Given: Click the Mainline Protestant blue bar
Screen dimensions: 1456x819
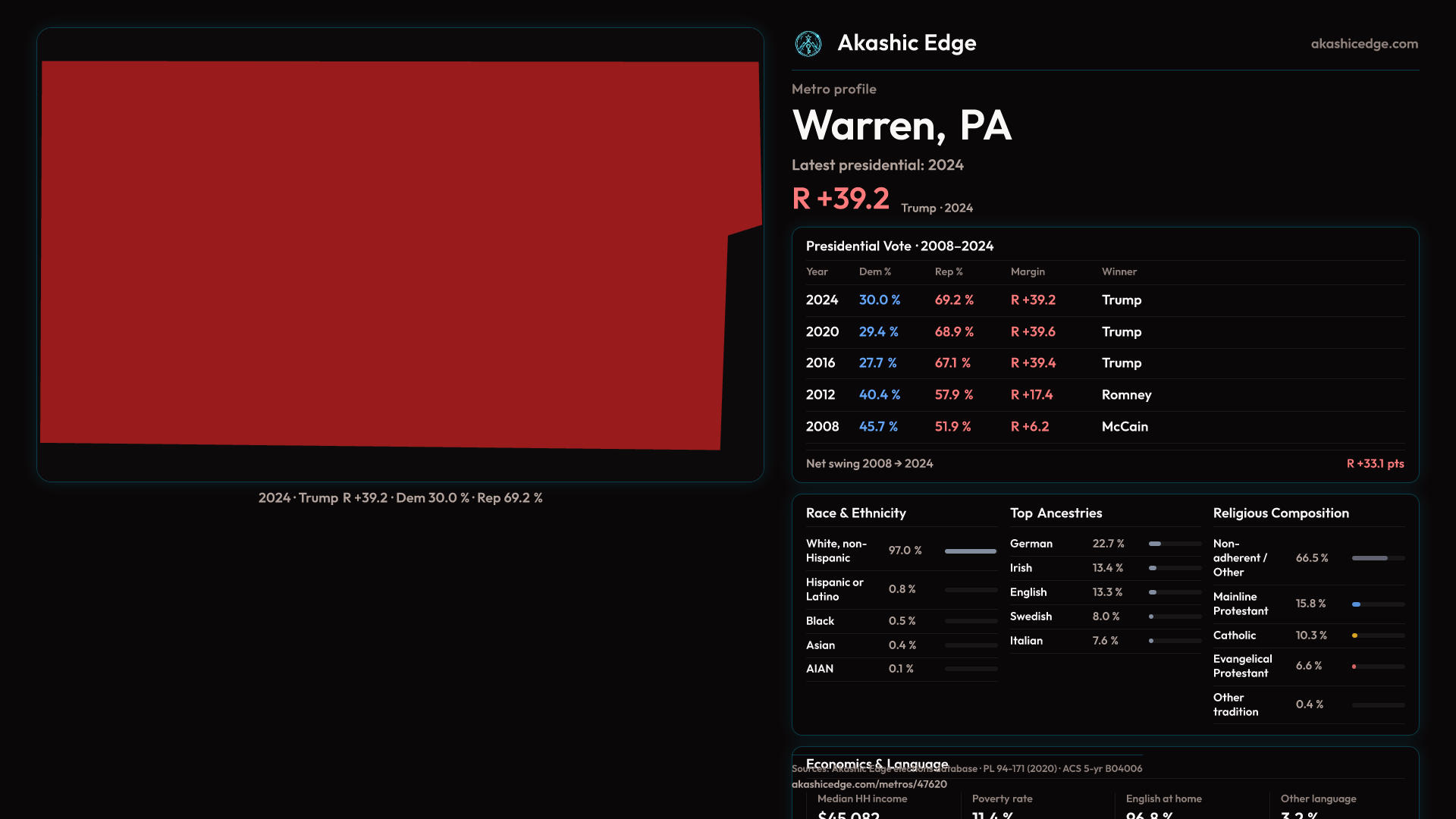Looking at the screenshot, I should [1357, 604].
